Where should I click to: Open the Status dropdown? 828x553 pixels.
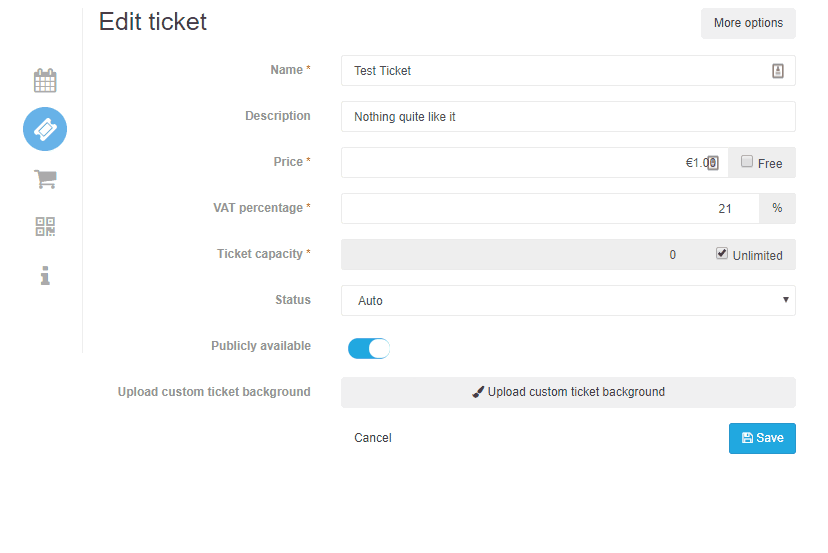[568, 301]
